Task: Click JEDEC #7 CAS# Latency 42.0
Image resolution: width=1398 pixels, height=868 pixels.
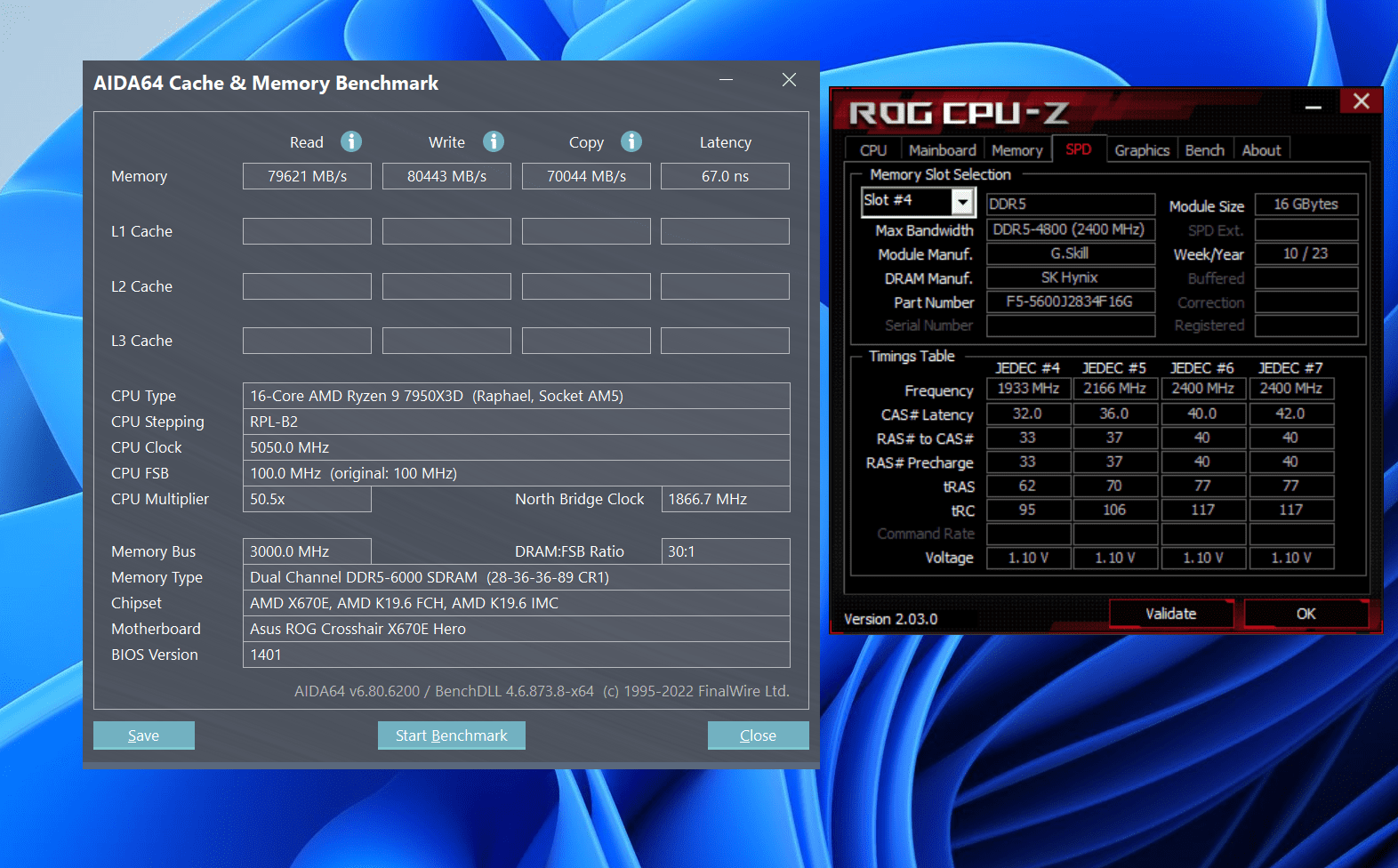Action: (1290, 414)
